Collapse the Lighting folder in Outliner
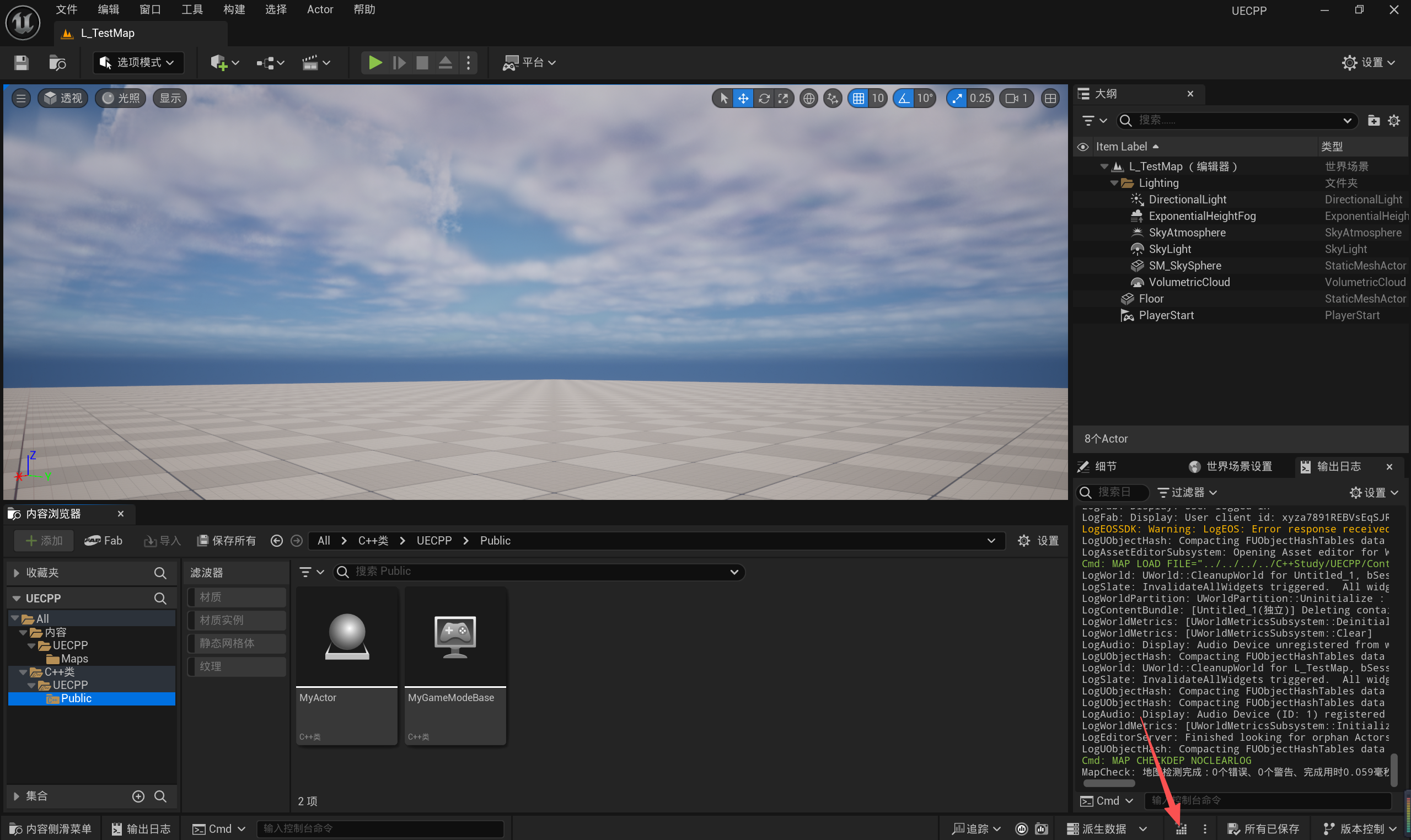Viewport: 1411px width, 840px height. tap(1114, 183)
